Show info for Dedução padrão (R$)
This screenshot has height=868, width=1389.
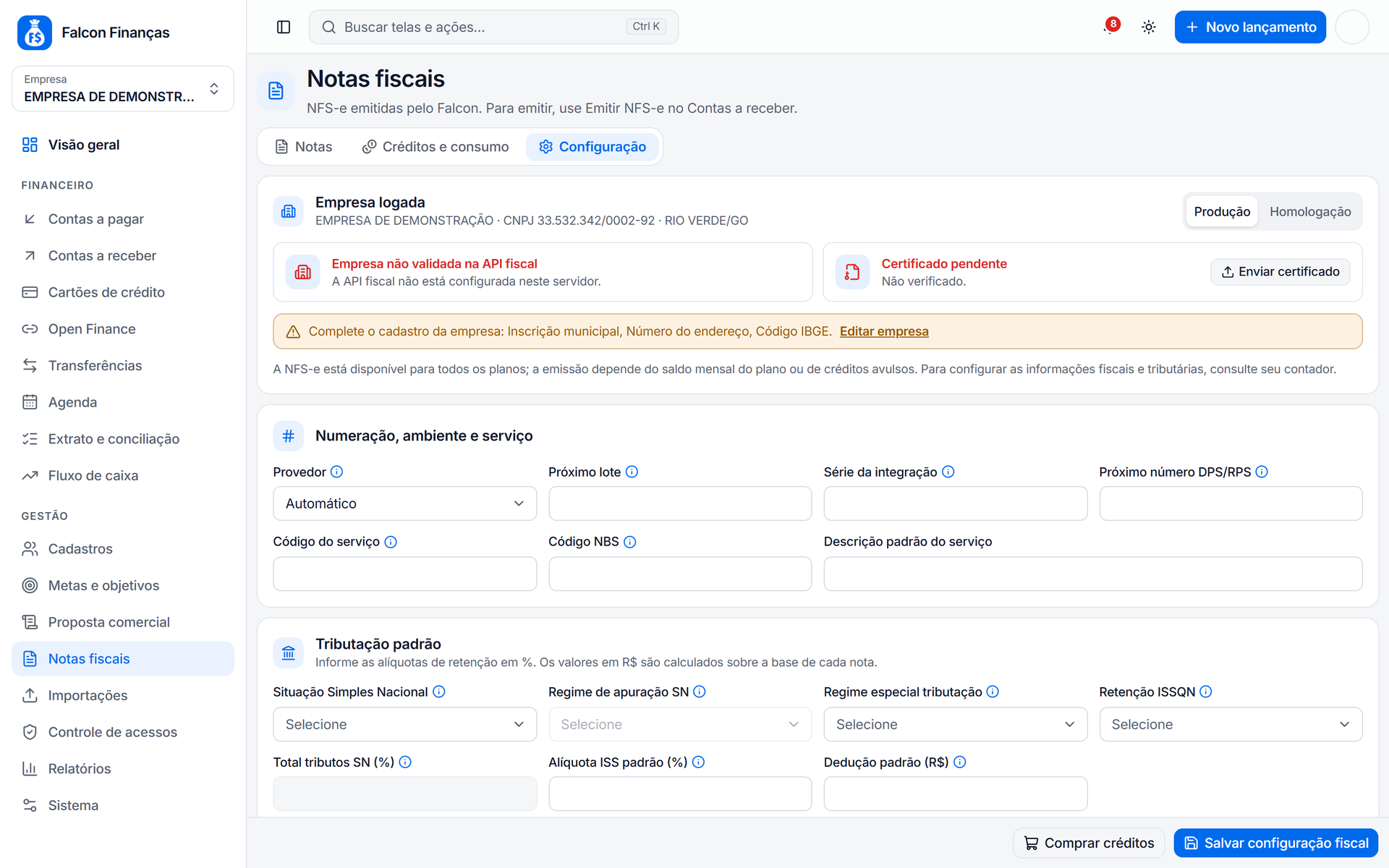click(x=960, y=762)
